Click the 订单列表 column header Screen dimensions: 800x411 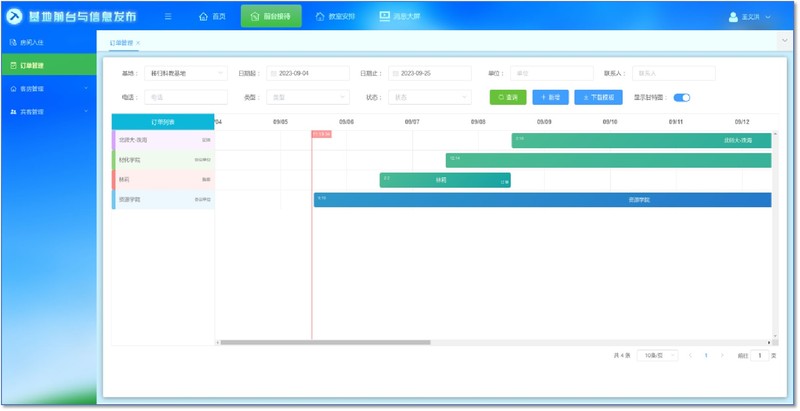(163, 122)
